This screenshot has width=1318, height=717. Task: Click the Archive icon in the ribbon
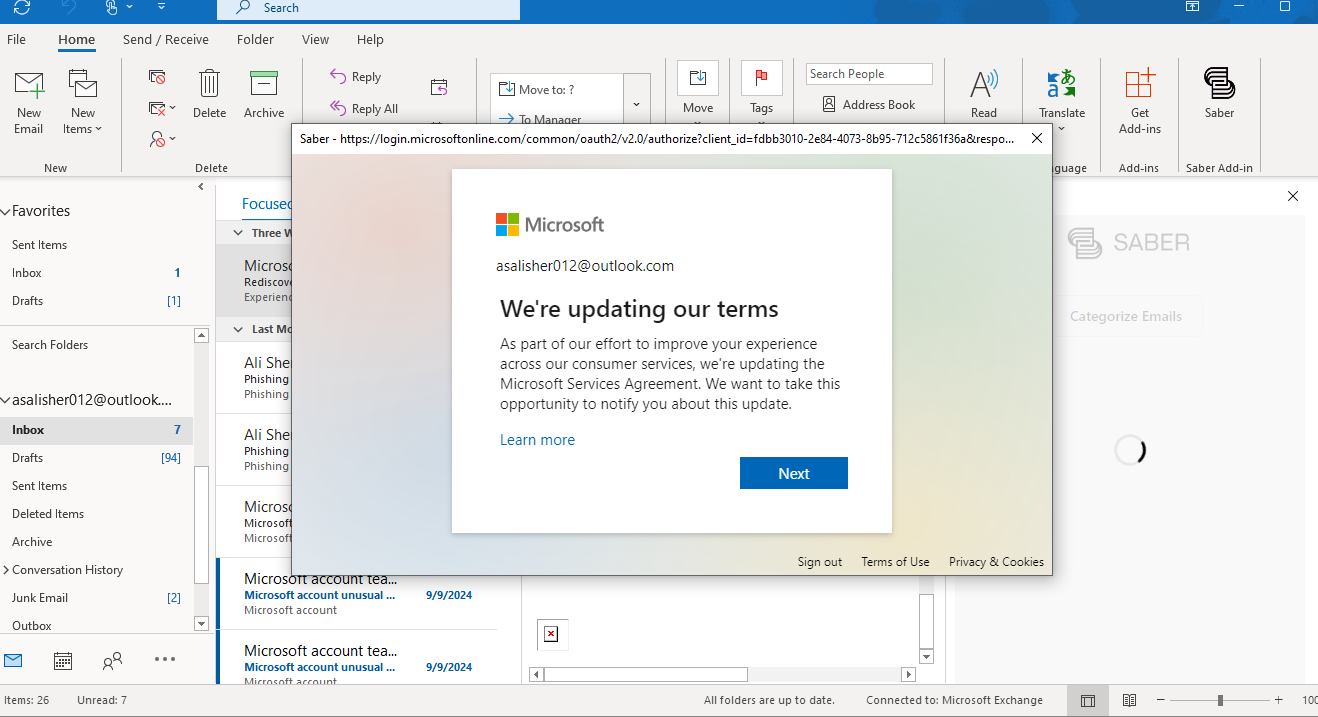pyautogui.click(x=264, y=84)
